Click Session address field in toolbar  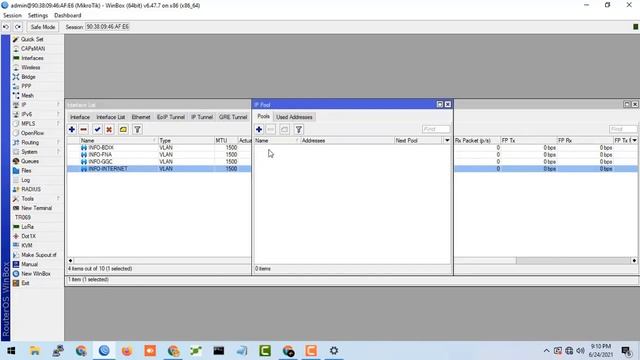coord(107,27)
